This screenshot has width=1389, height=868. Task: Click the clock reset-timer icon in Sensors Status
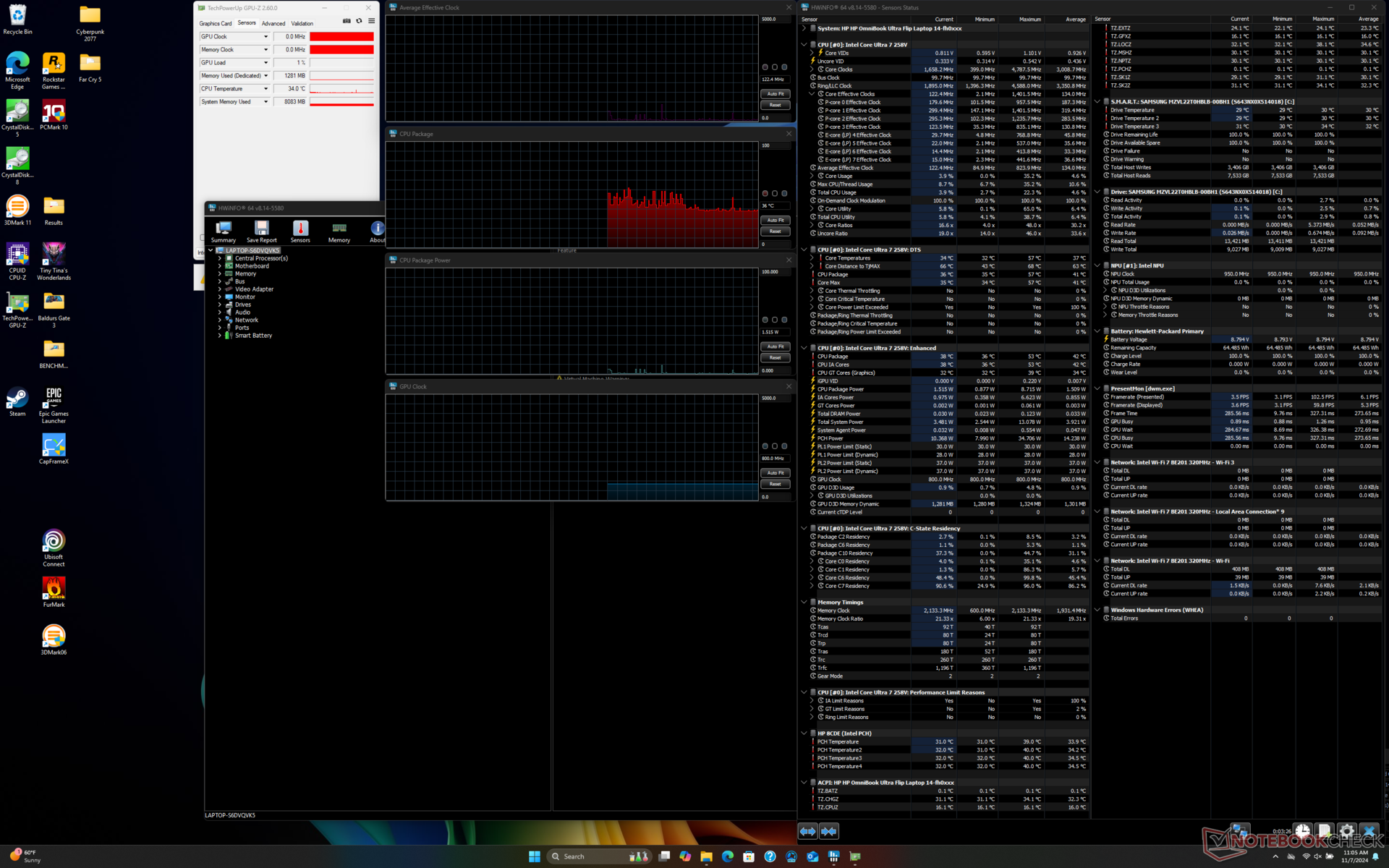click(x=1302, y=831)
